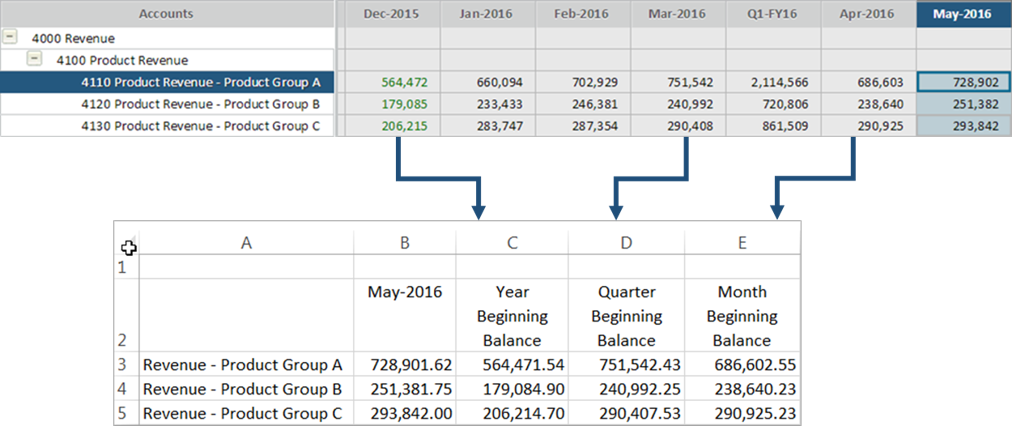Select the 4120 Product Group B row
The height and width of the screenshot is (426, 1012).
click(167, 104)
